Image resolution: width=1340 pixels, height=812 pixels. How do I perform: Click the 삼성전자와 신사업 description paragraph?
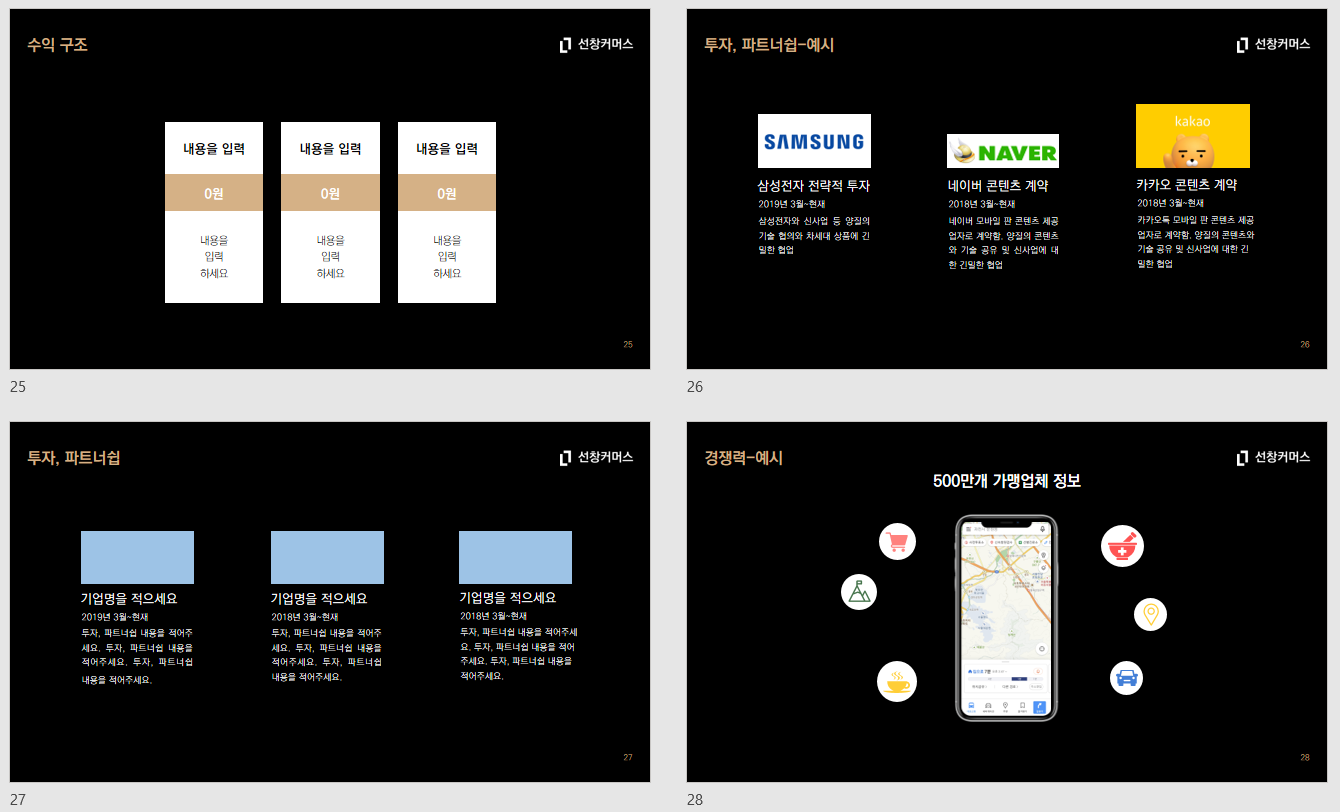click(814, 235)
